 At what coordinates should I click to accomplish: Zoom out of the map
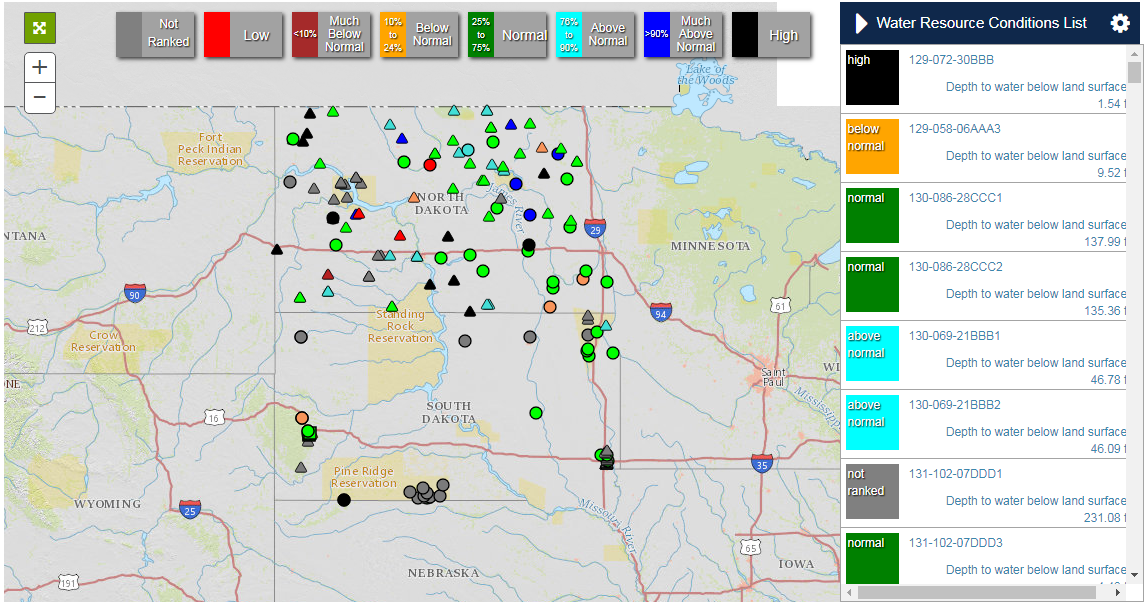tap(39, 98)
